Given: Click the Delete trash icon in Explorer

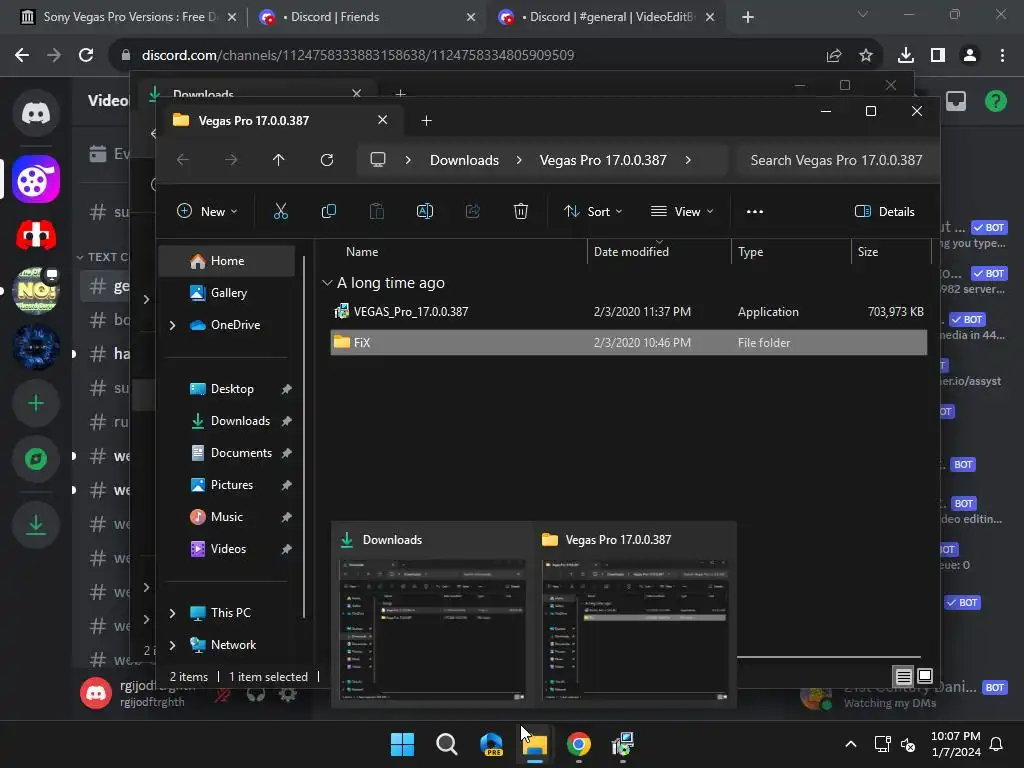Looking at the screenshot, I should [520, 211].
